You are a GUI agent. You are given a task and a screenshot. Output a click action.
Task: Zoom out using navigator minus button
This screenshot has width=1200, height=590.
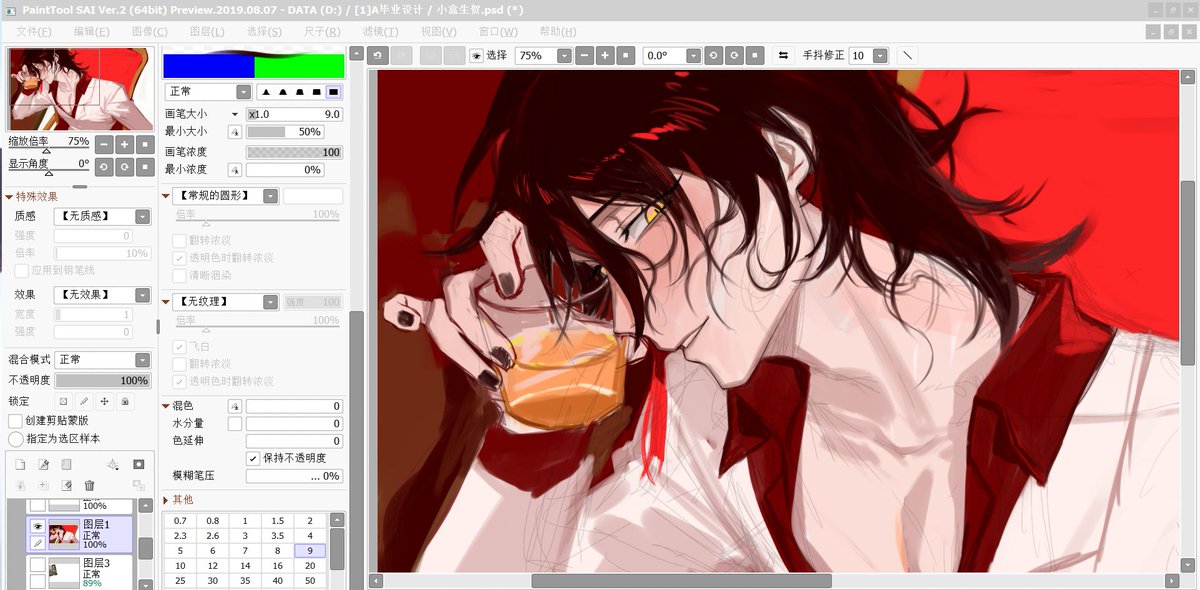tap(104, 144)
